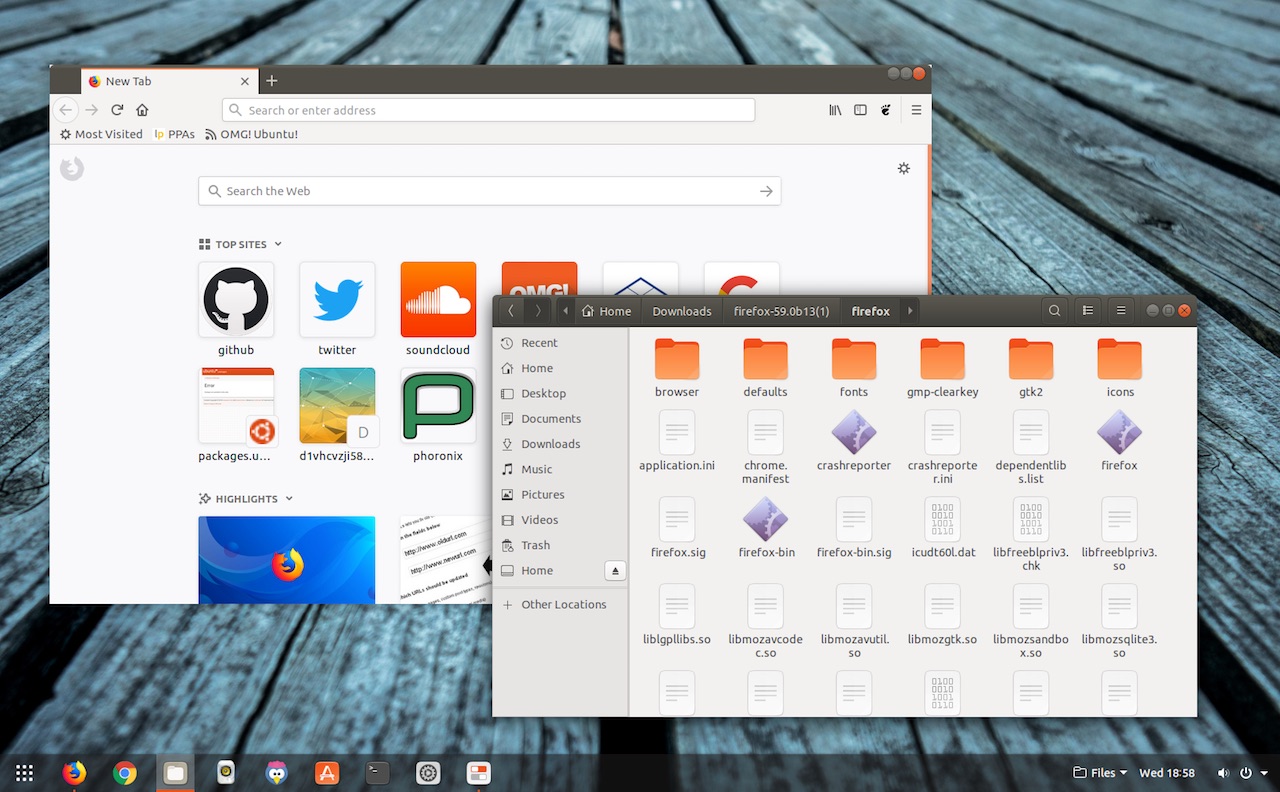
Task: Select icudt60l.dat binary file
Action: pyautogui.click(x=942, y=528)
